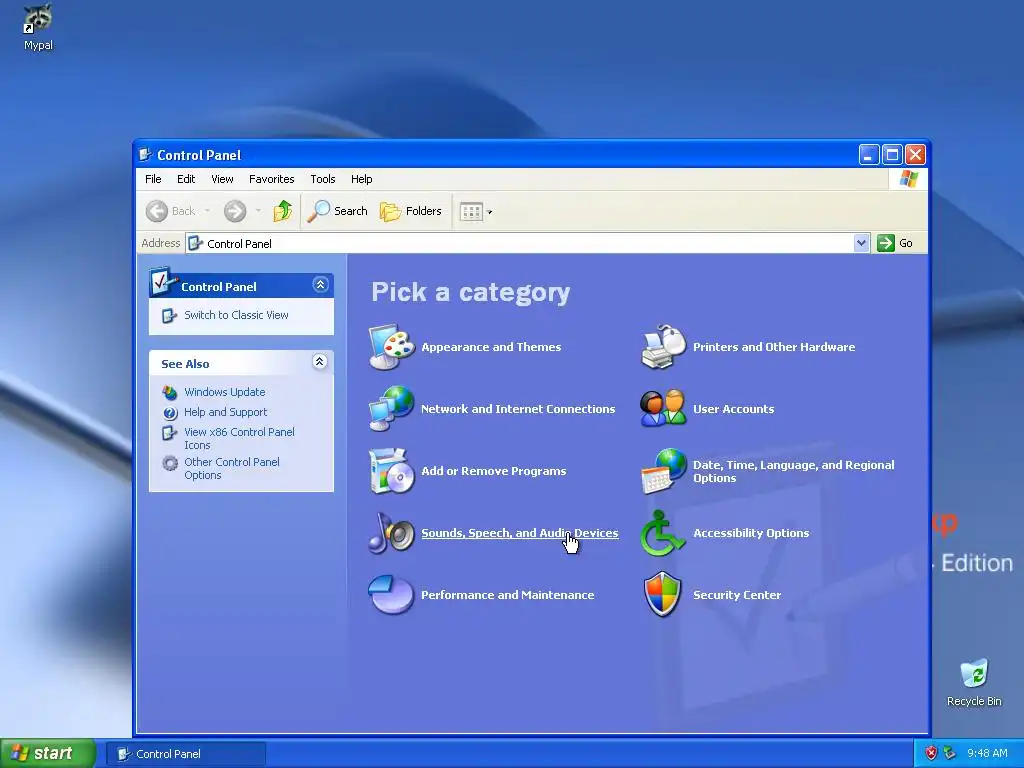The height and width of the screenshot is (768, 1024).
Task: Click the Switch to Classic View icon
Action: pyautogui.click(x=169, y=315)
